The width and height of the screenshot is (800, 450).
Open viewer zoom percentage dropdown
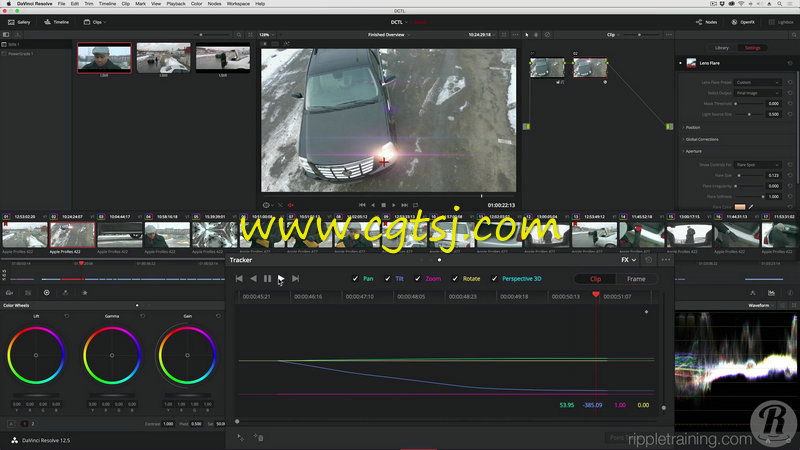click(266, 35)
